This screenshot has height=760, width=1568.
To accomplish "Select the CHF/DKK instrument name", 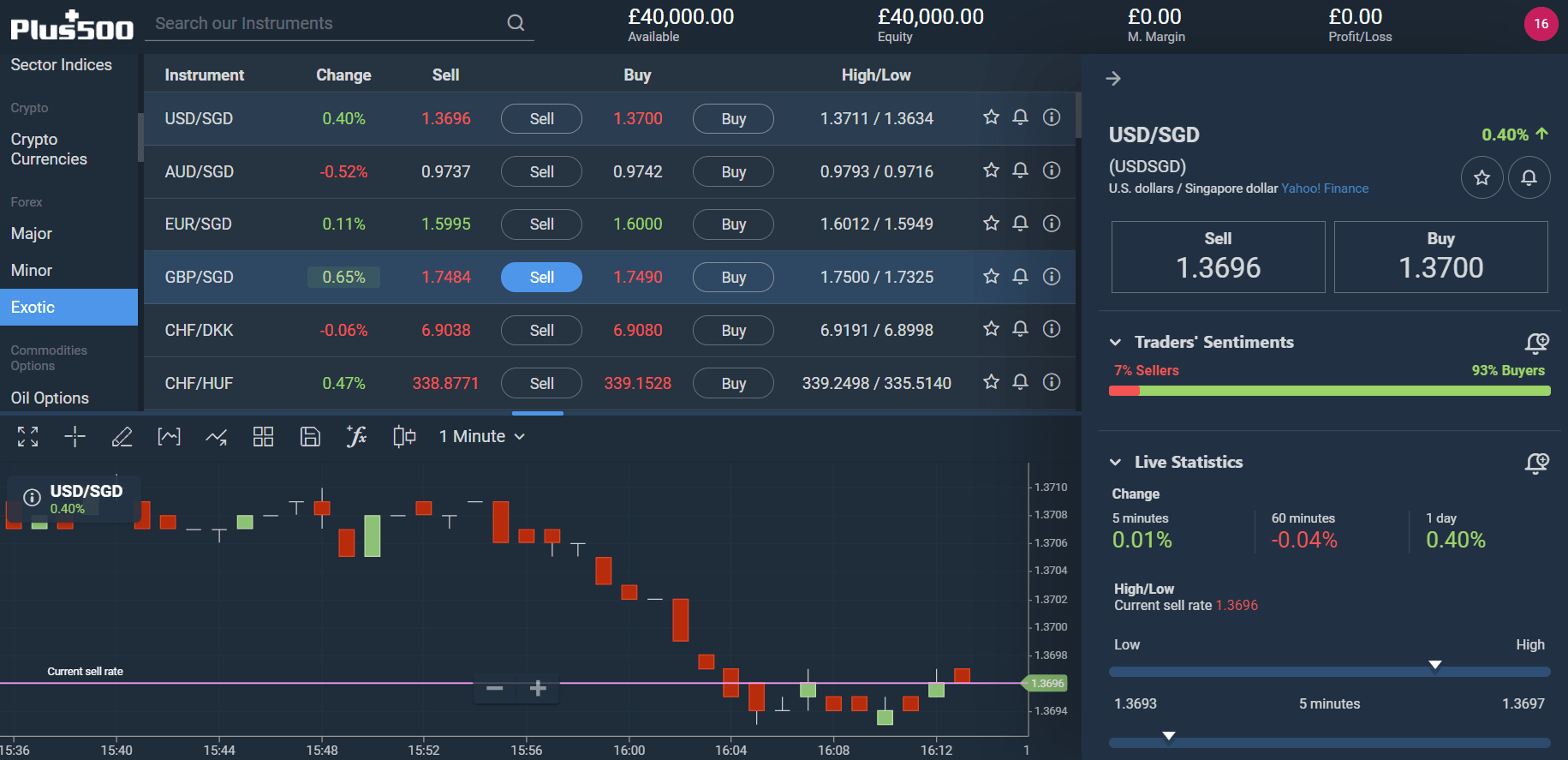I will (199, 331).
